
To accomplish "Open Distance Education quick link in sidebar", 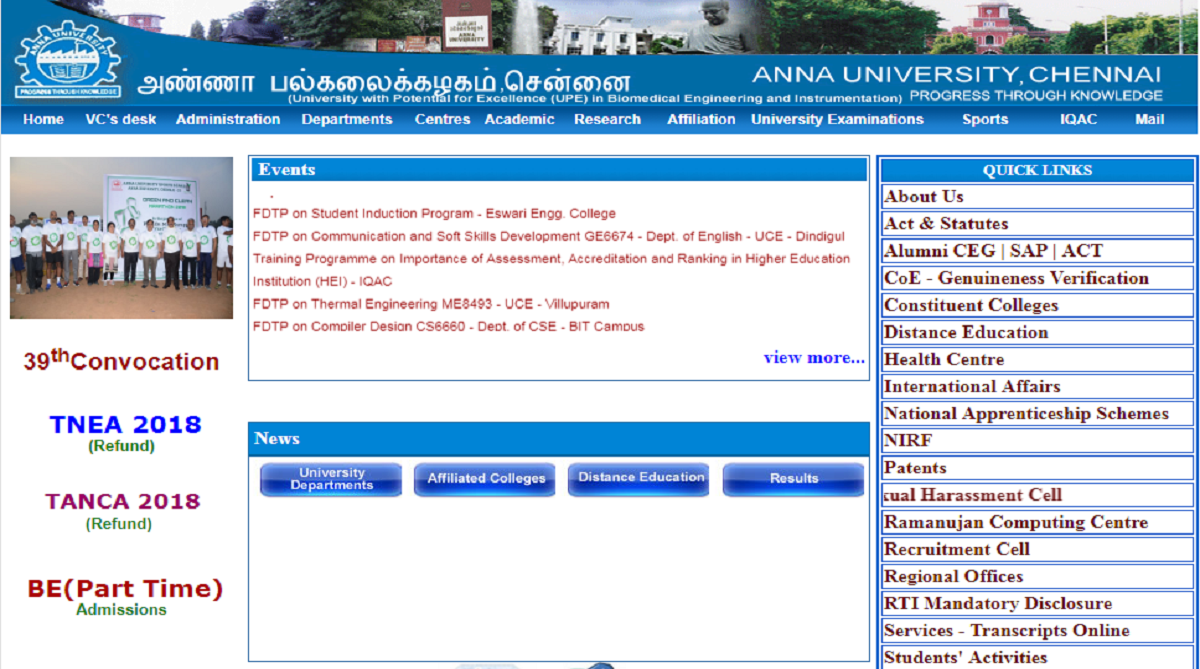I will pyautogui.click(x=966, y=331).
